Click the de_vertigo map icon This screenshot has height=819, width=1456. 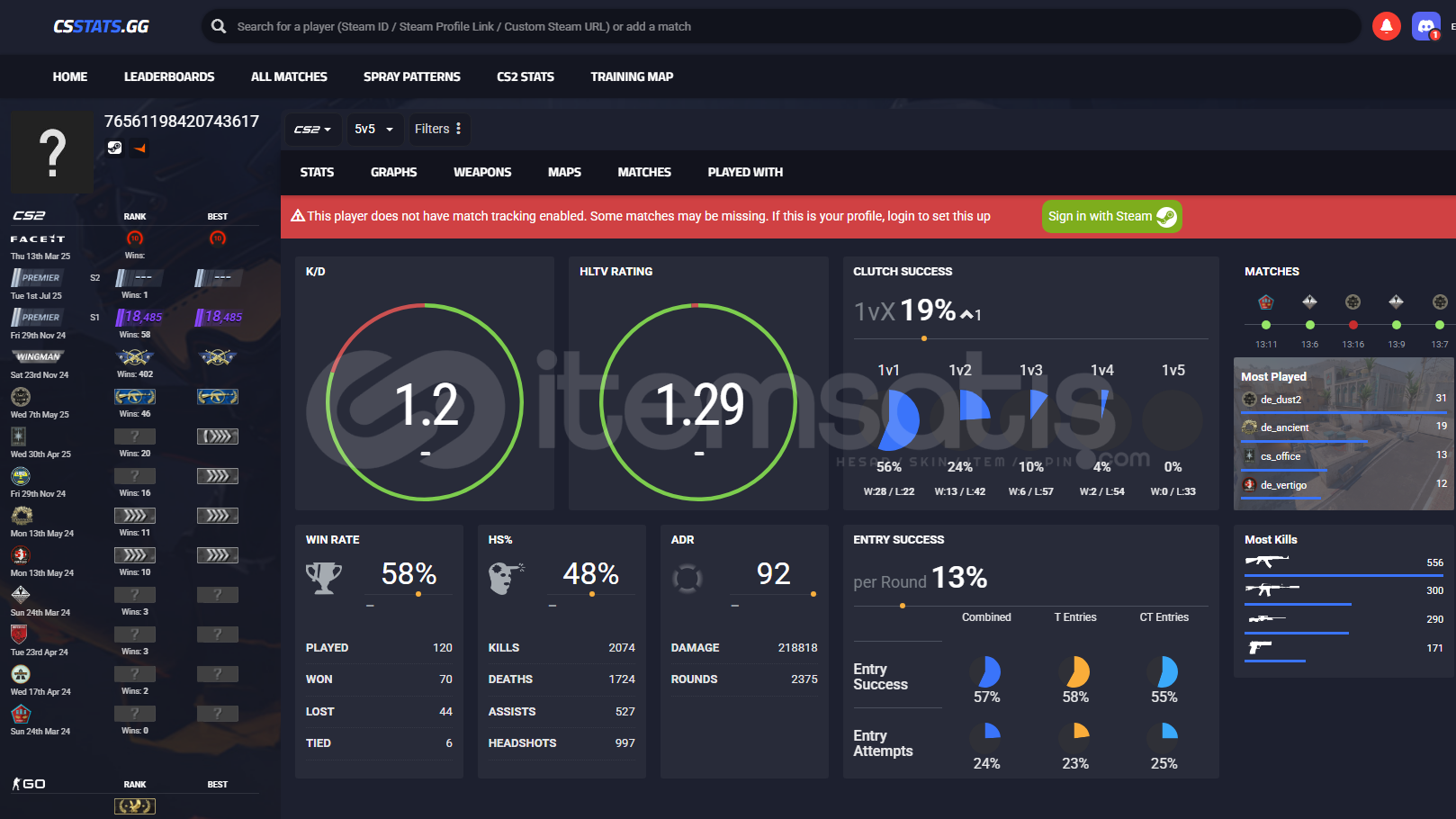click(x=1249, y=485)
